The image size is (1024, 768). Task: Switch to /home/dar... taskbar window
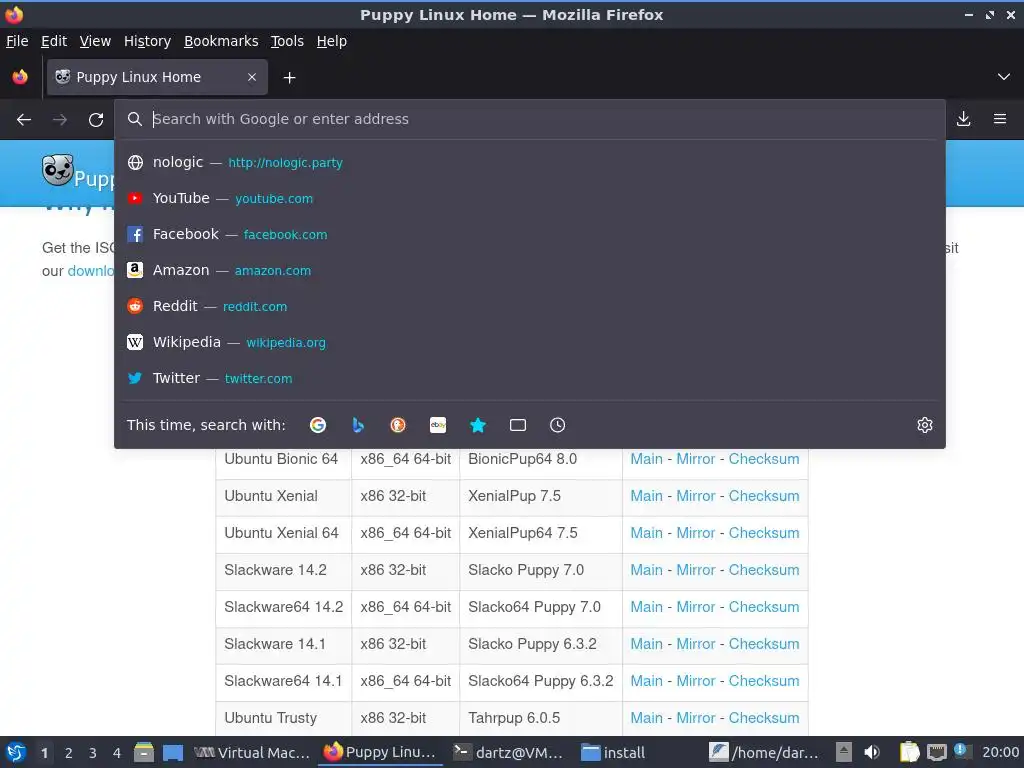tap(764, 753)
